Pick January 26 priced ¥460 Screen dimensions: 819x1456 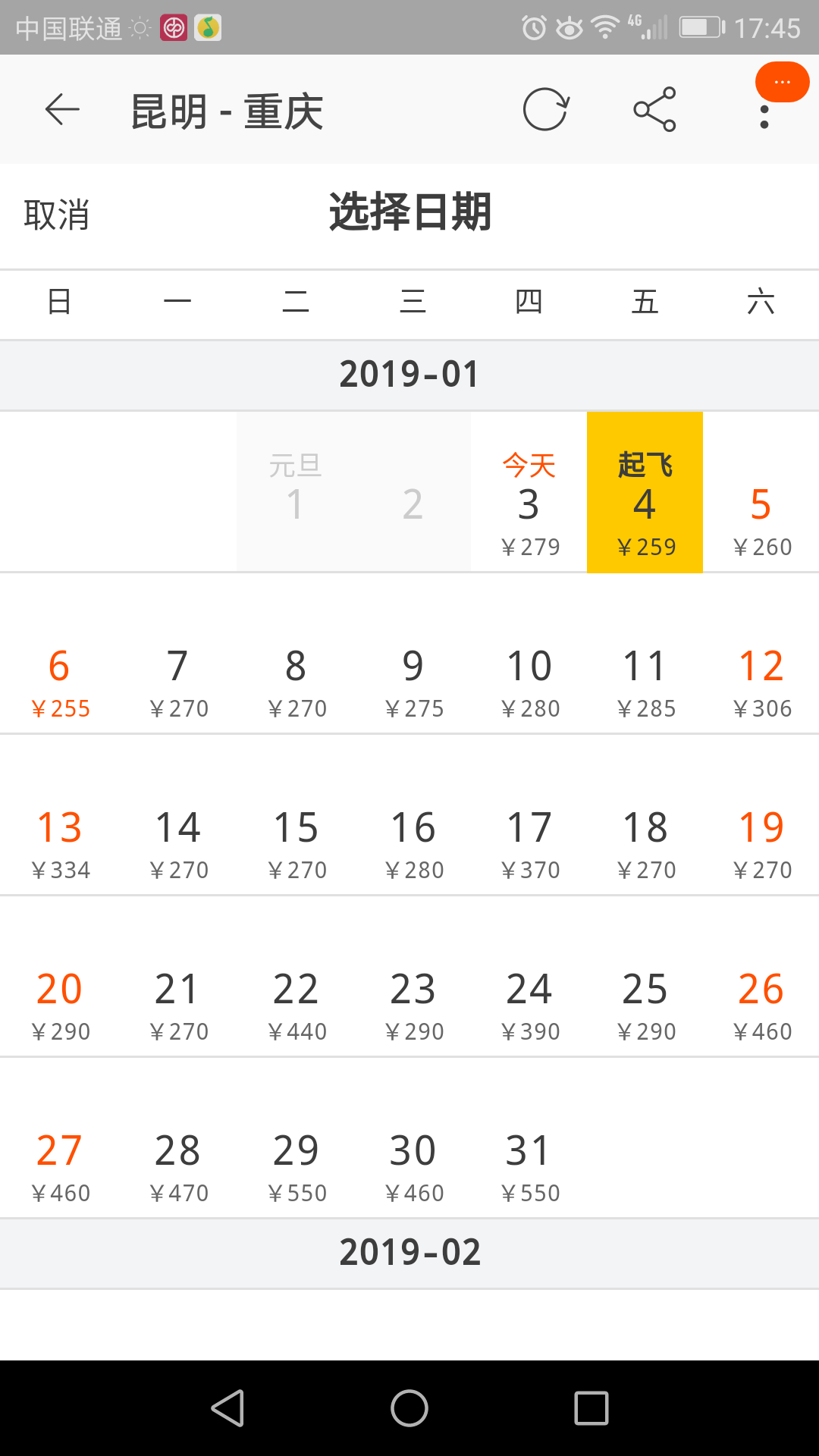tap(761, 977)
